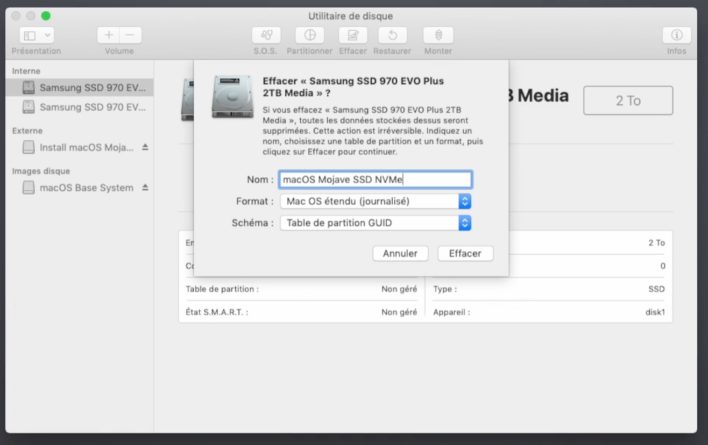This screenshot has width=708, height=445.
Task: Eject Install macOS Moja... volume
Action: pyautogui.click(x=145, y=147)
